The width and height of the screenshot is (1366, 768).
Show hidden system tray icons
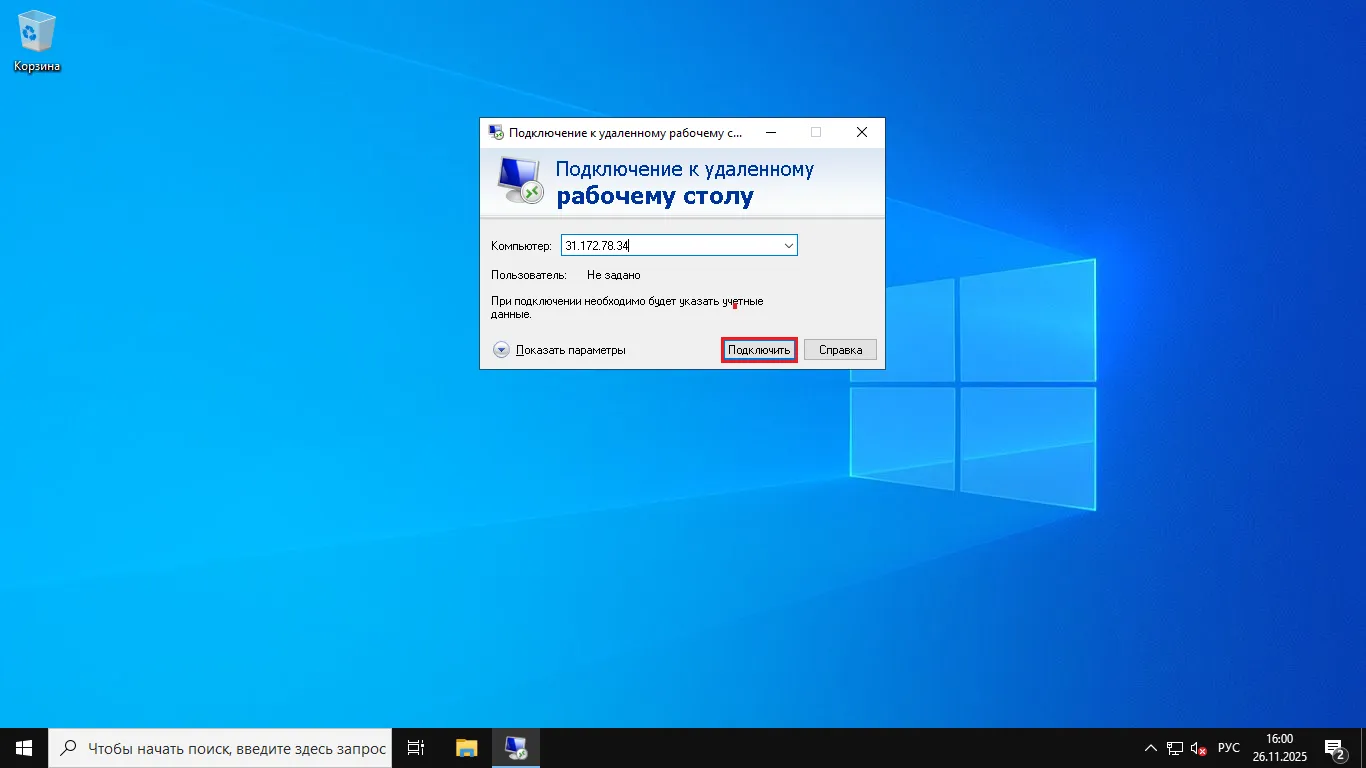tap(1150, 748)
